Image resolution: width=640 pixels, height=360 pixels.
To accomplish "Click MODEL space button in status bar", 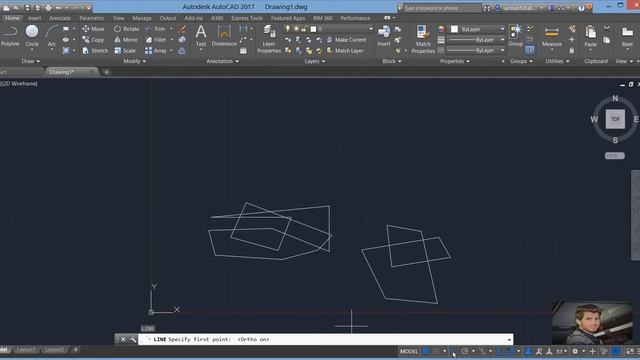I will (x=409, y=351).
